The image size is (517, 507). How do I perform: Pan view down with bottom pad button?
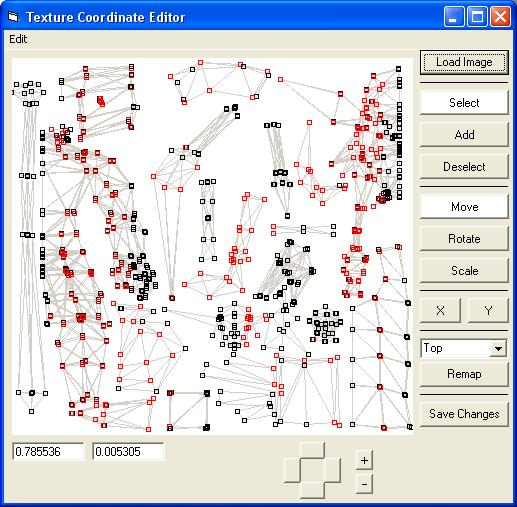(x=312, y=491)
